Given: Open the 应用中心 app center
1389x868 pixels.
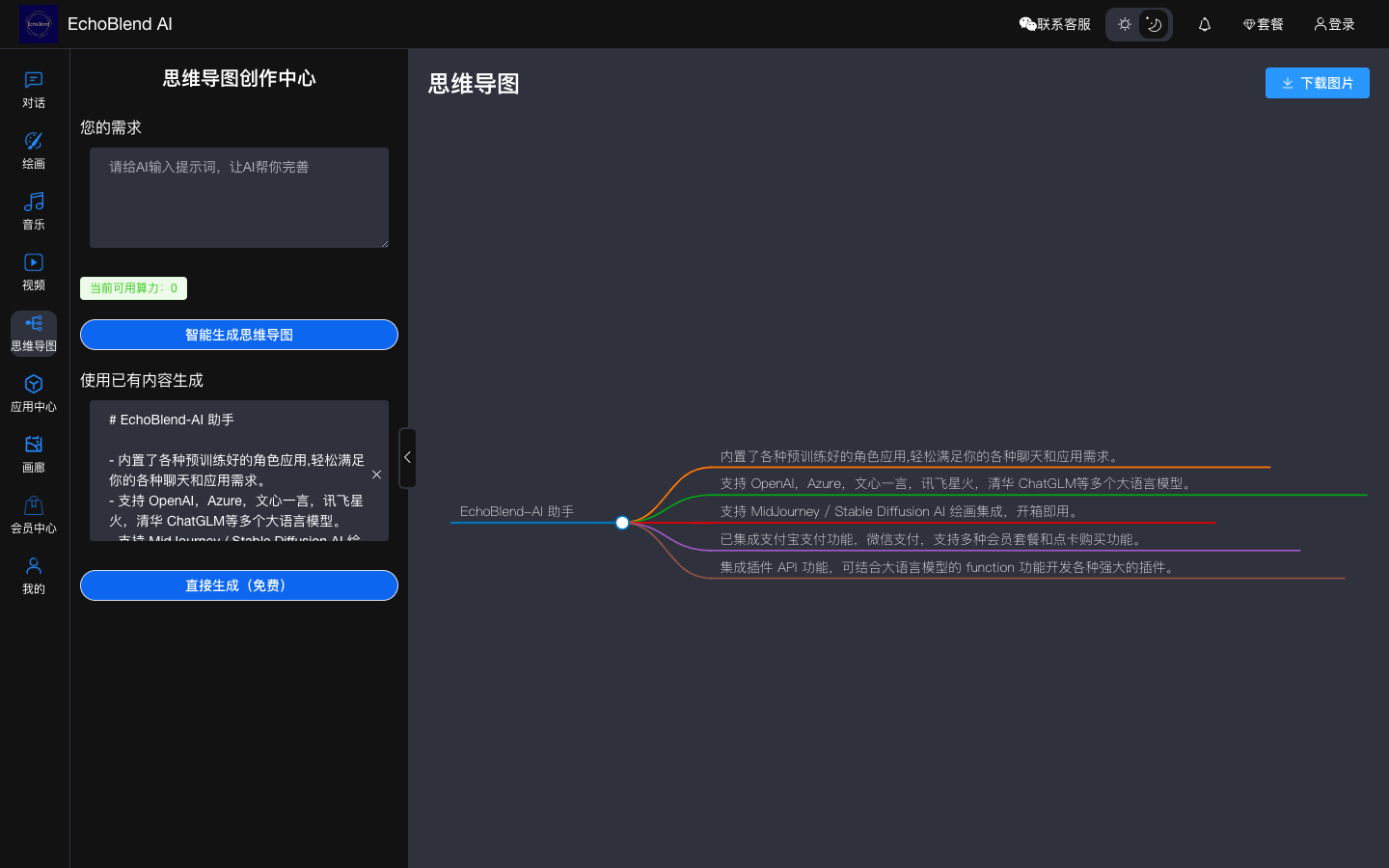Looking at the screenshot, I should pos(33,393).
